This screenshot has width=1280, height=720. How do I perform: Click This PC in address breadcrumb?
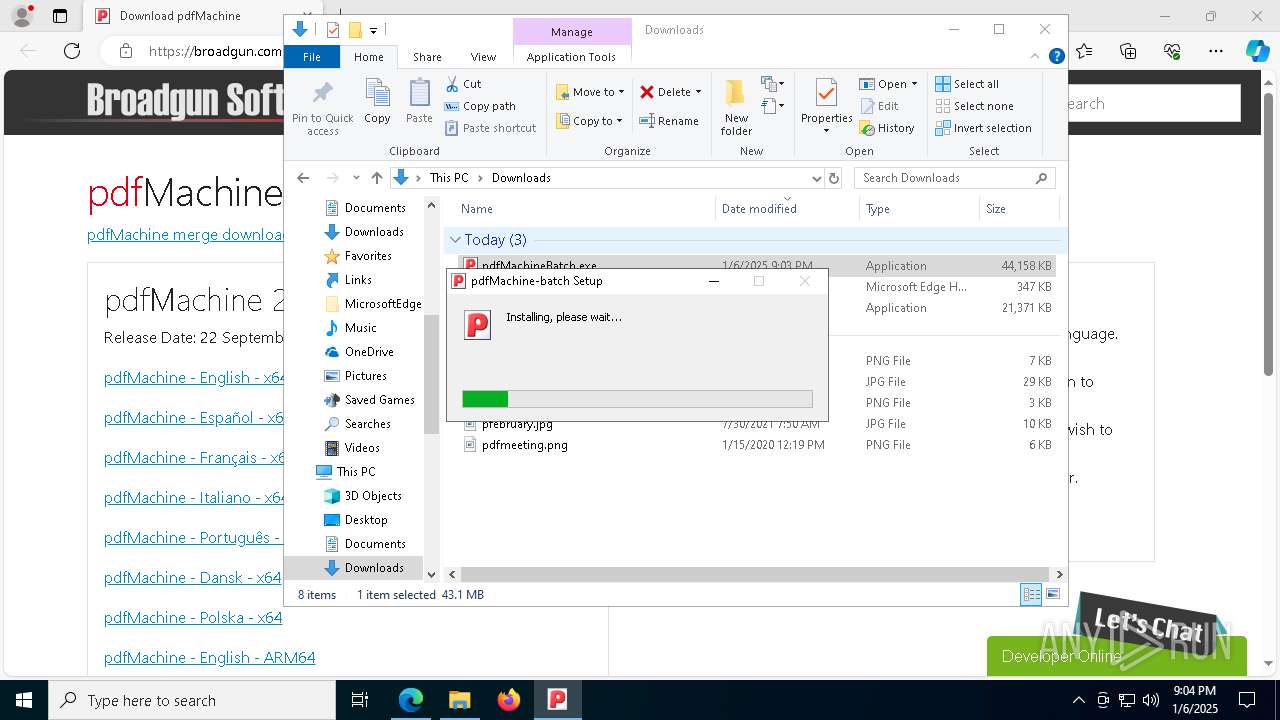(x=448, y=178)
